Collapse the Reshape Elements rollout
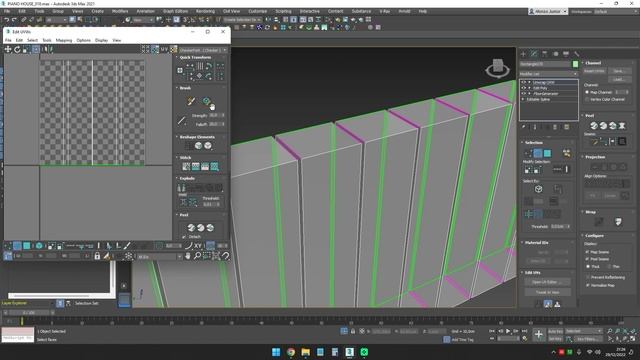 coord(197,137)
